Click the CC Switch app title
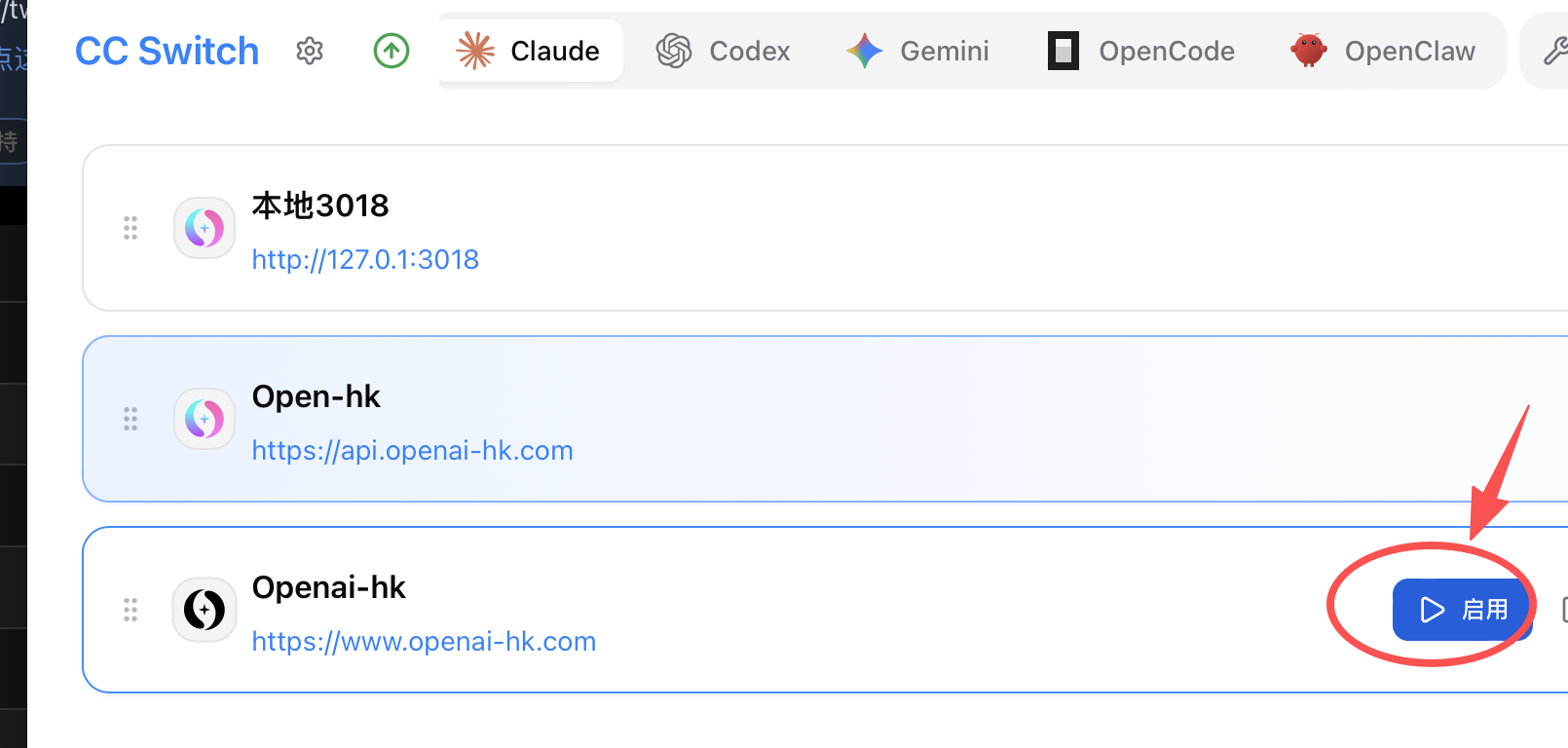Screen dimensions: 1568x748 (x=168, y=51)
